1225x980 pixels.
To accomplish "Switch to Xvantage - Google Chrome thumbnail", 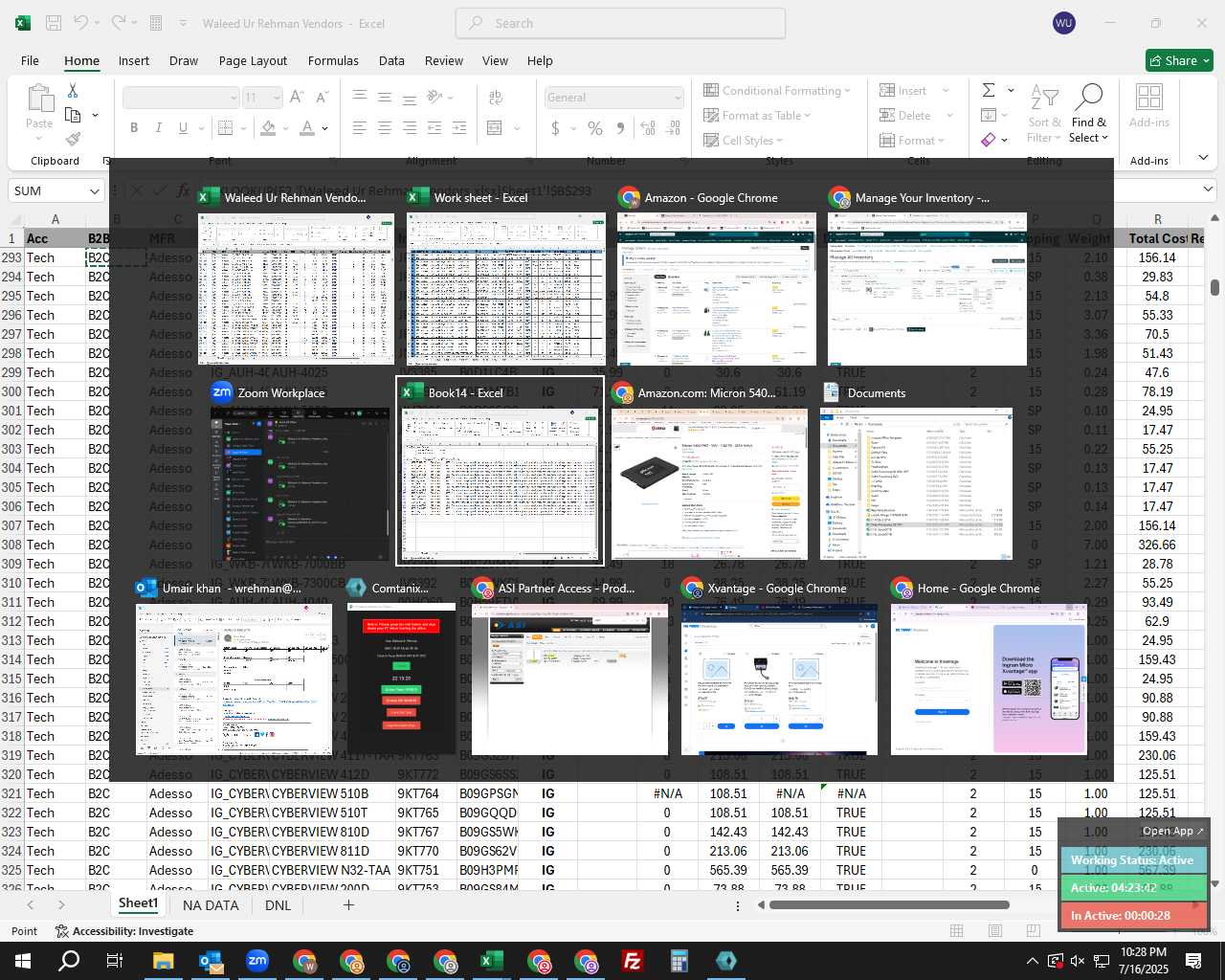I will [x=779, y=679].
